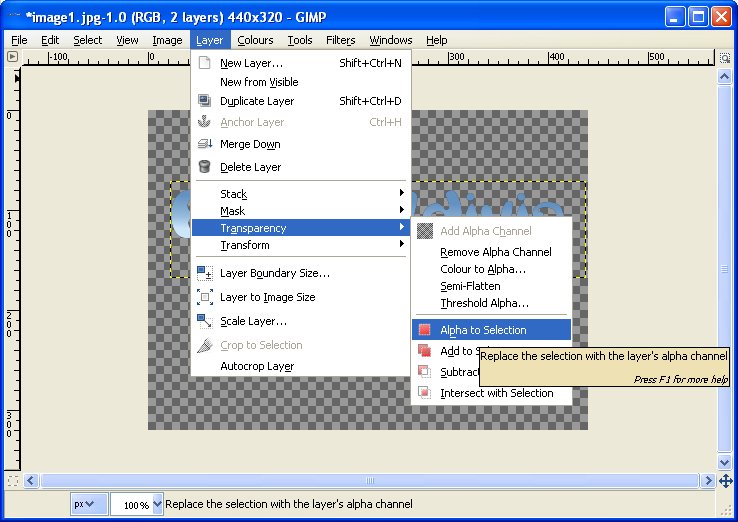
Task: Click the Layer Boundary Size icon
Action: pos(205,273)
